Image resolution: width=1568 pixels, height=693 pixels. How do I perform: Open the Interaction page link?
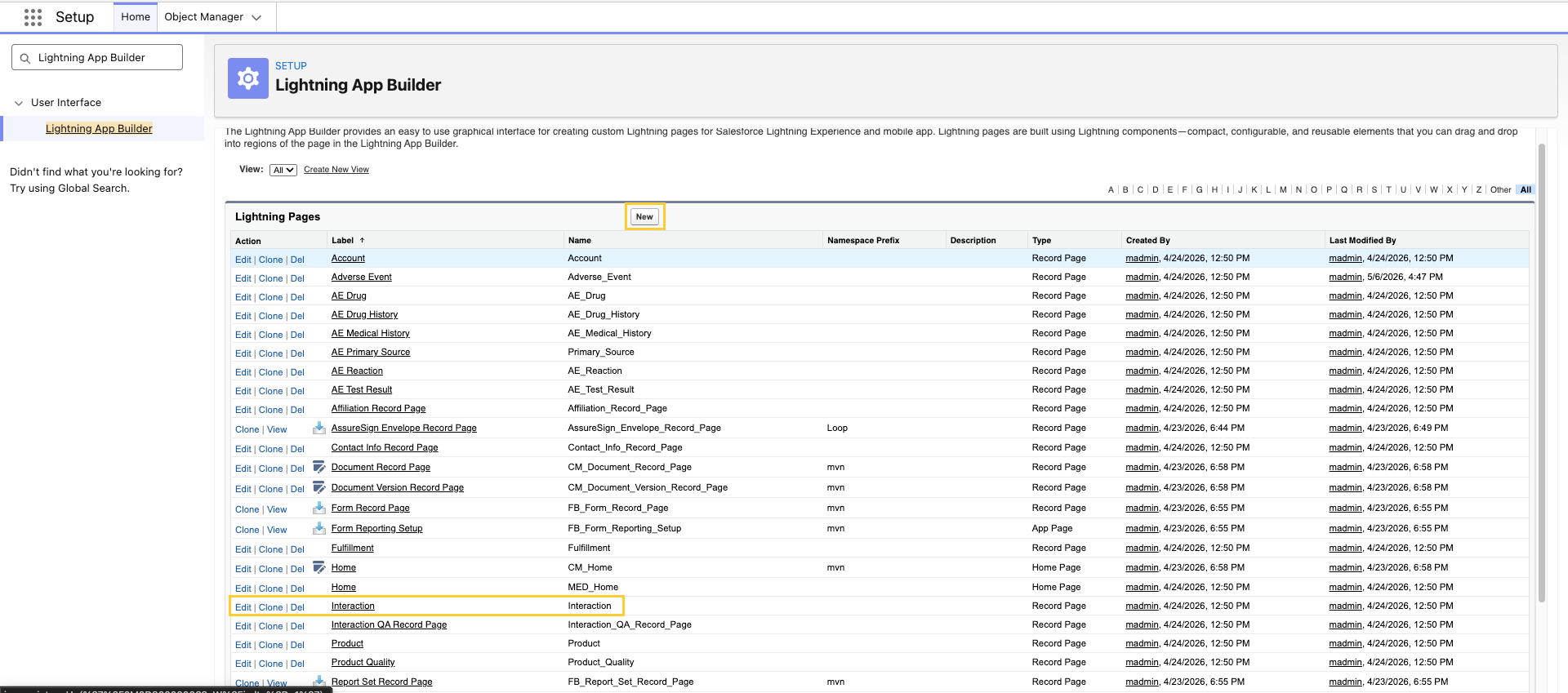pyautogui.click(x=353, y=606)
